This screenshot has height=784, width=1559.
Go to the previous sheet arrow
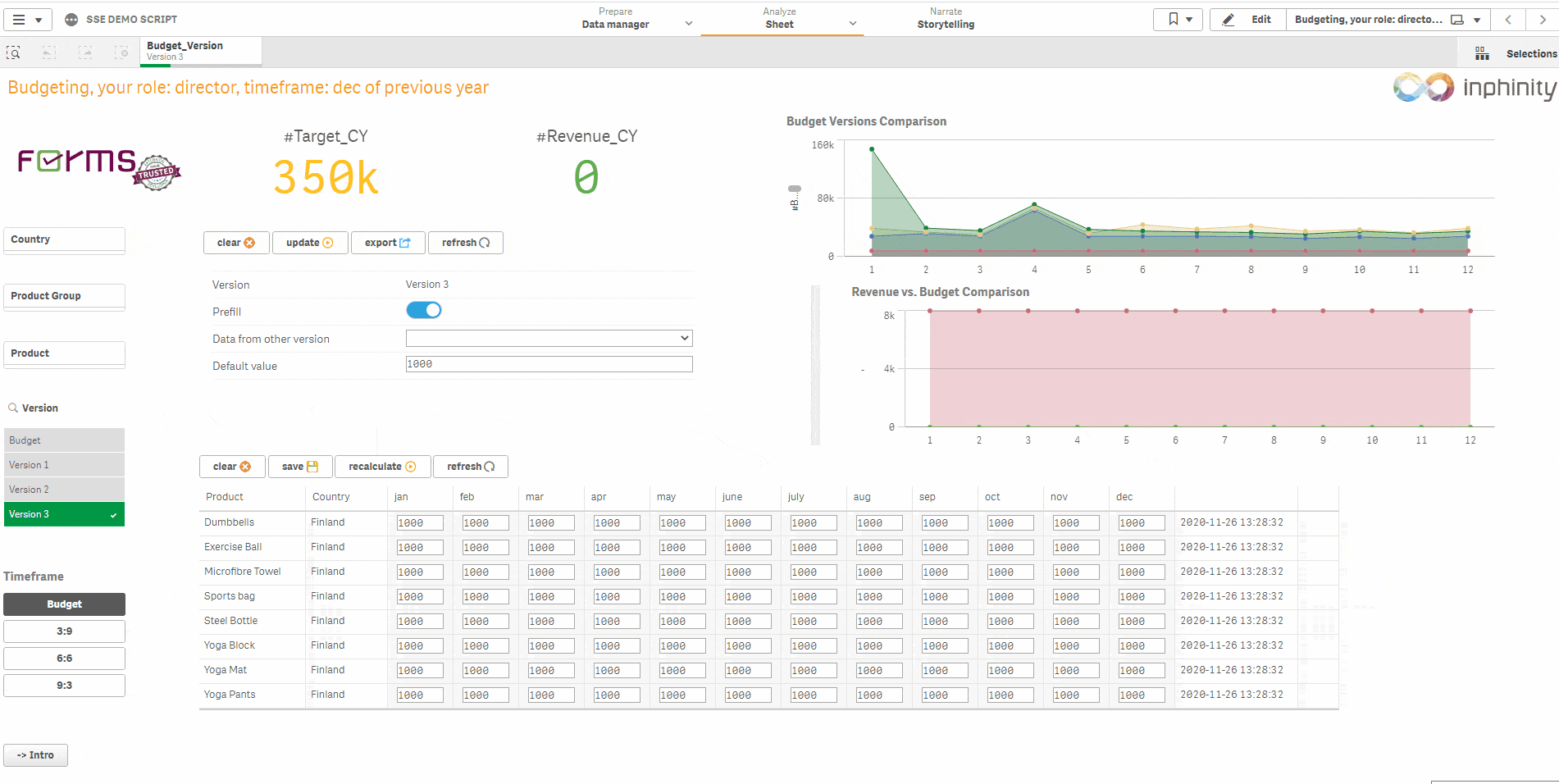tap(1507, 20)
